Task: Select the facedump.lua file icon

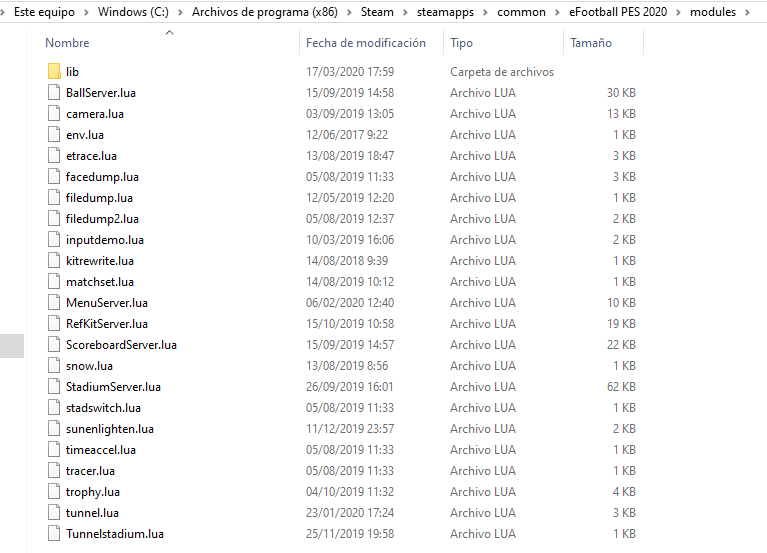Action: [54, 177]
